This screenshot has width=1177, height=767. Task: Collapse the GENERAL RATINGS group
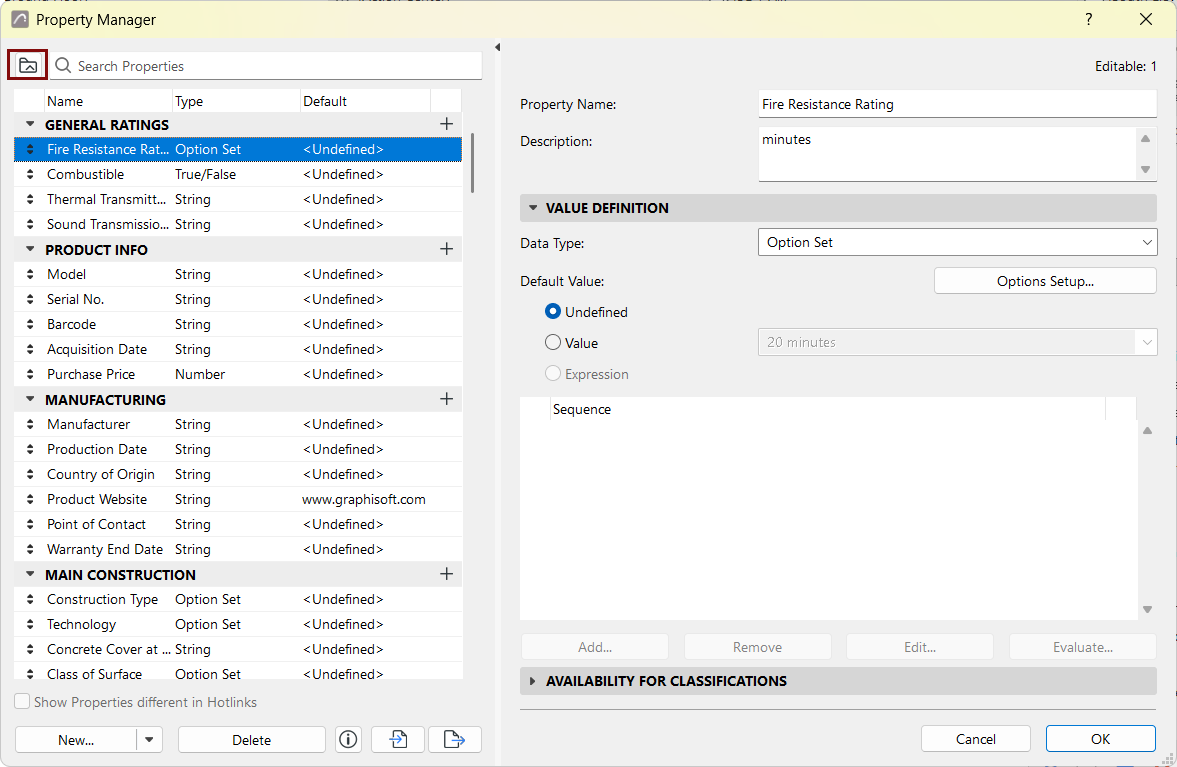click(30, 124)
